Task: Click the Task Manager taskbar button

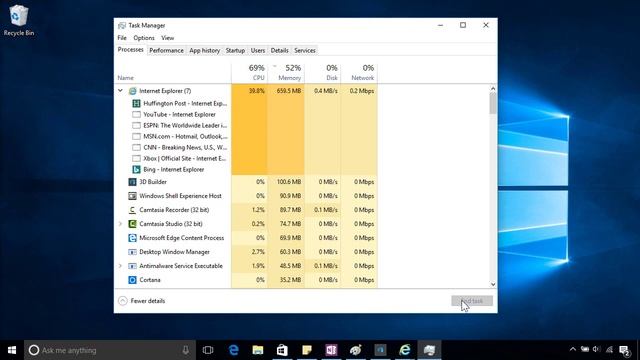Action: coord(429,350)
